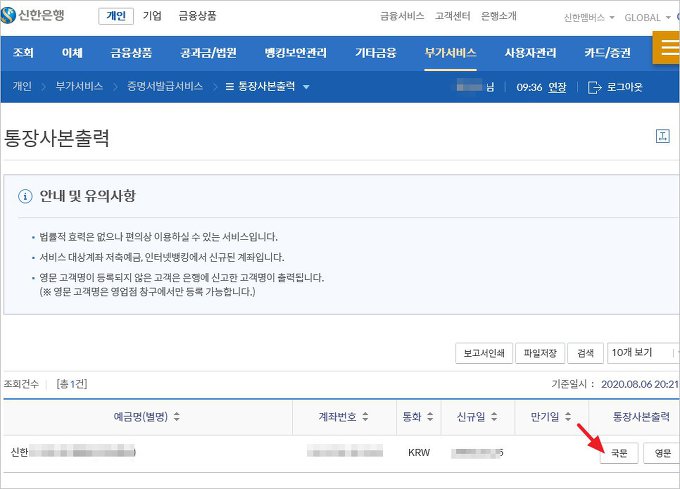The width and height of the screenshot is (680, 489).
Task: Click the 영문 passbook copy button
Action: pyautogui.click(x=662, y=453)
